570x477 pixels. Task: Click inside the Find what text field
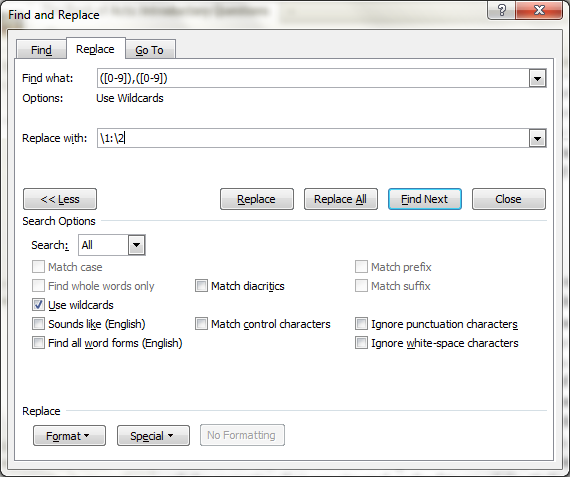coord(313,78)
